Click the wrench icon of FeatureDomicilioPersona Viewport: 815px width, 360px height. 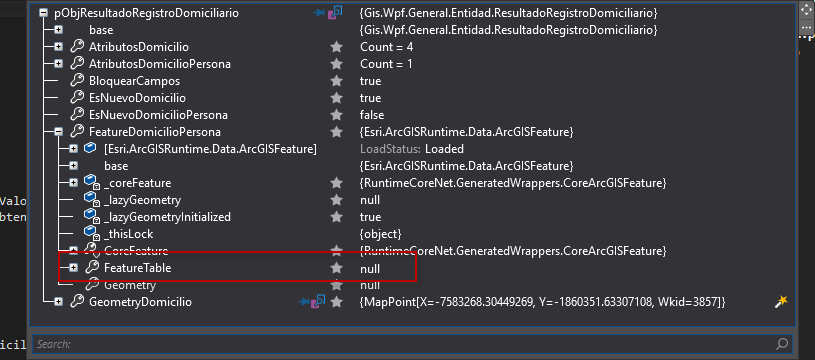(x=77, y=132)
